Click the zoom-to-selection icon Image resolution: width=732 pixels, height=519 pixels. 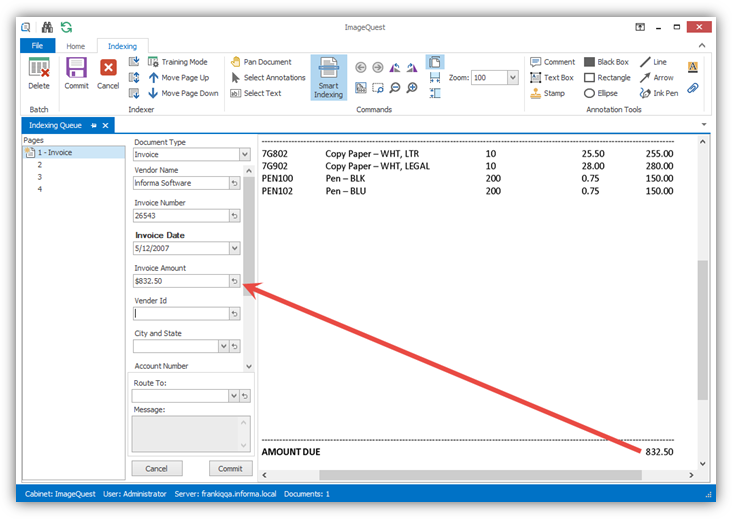[378, 88]
